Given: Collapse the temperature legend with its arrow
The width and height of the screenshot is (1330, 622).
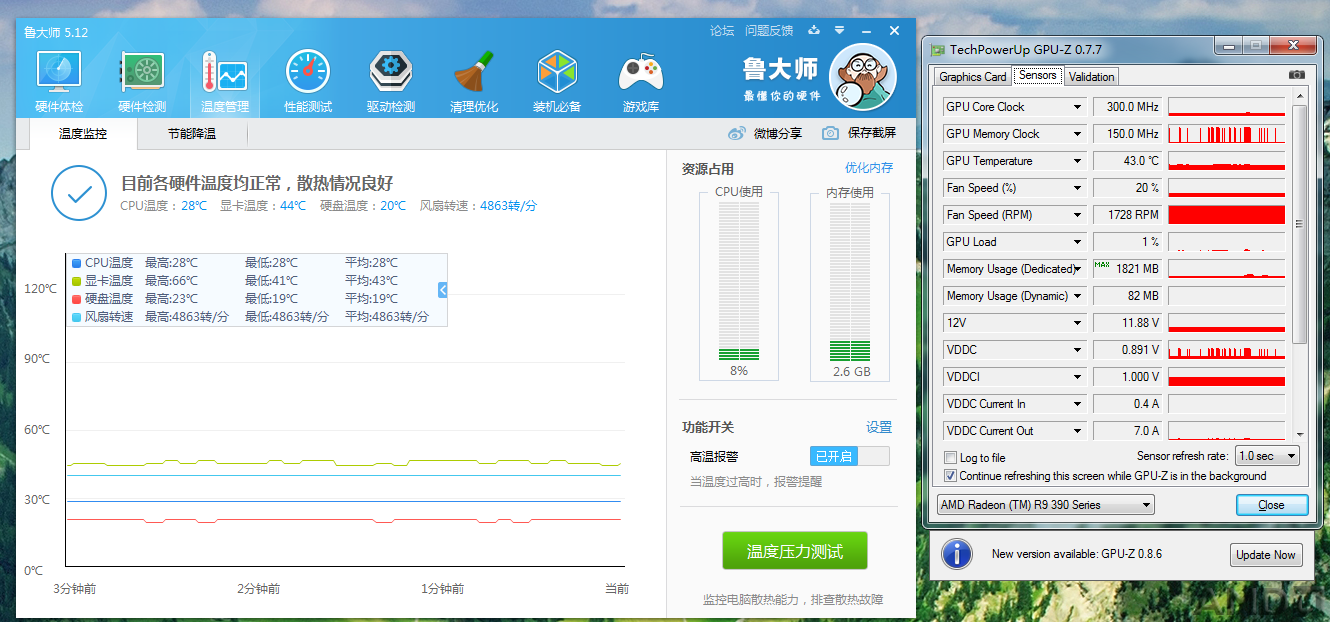Looking at the screenshot, I should (x=442, y=290).
